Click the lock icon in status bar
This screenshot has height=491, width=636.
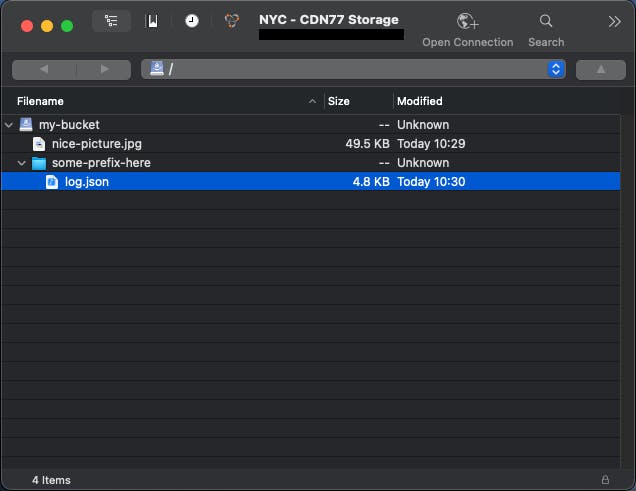(605, 480)
